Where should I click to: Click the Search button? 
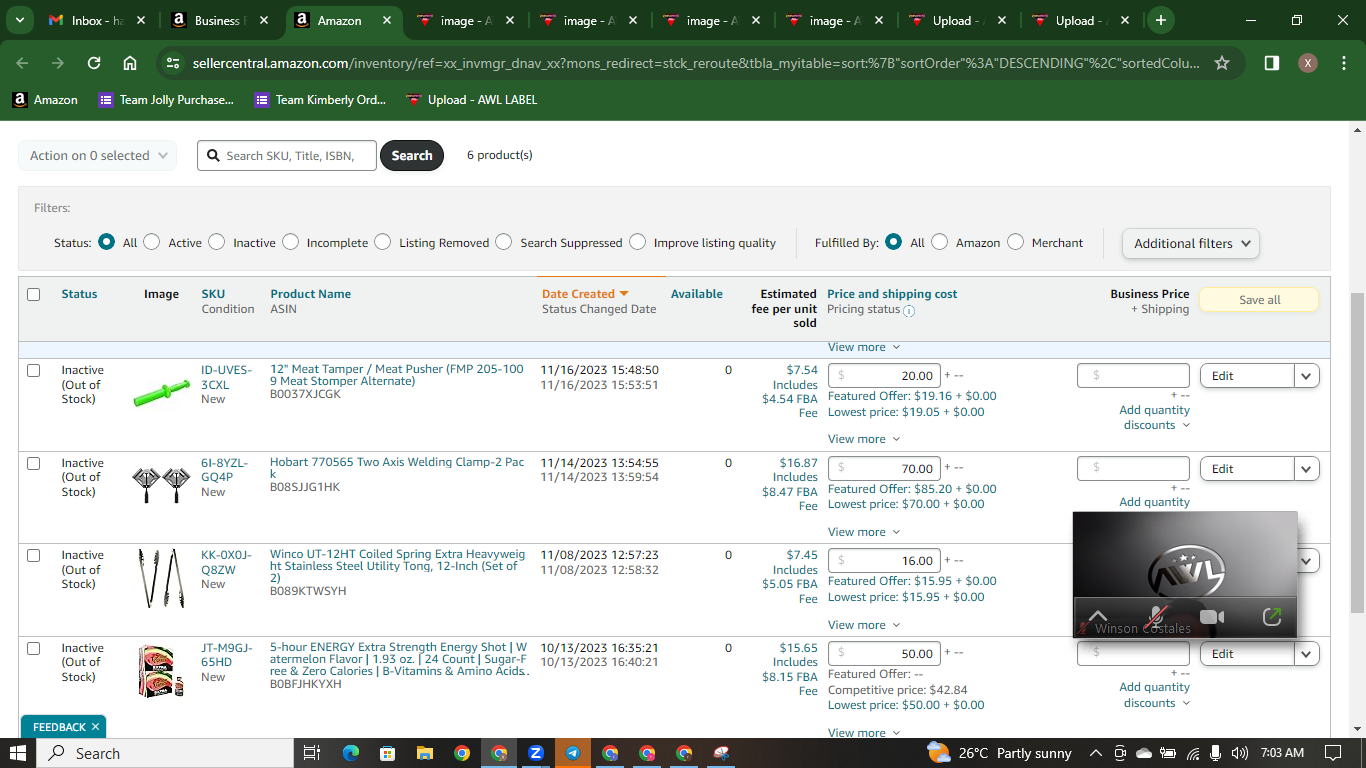tap(412, 155)
